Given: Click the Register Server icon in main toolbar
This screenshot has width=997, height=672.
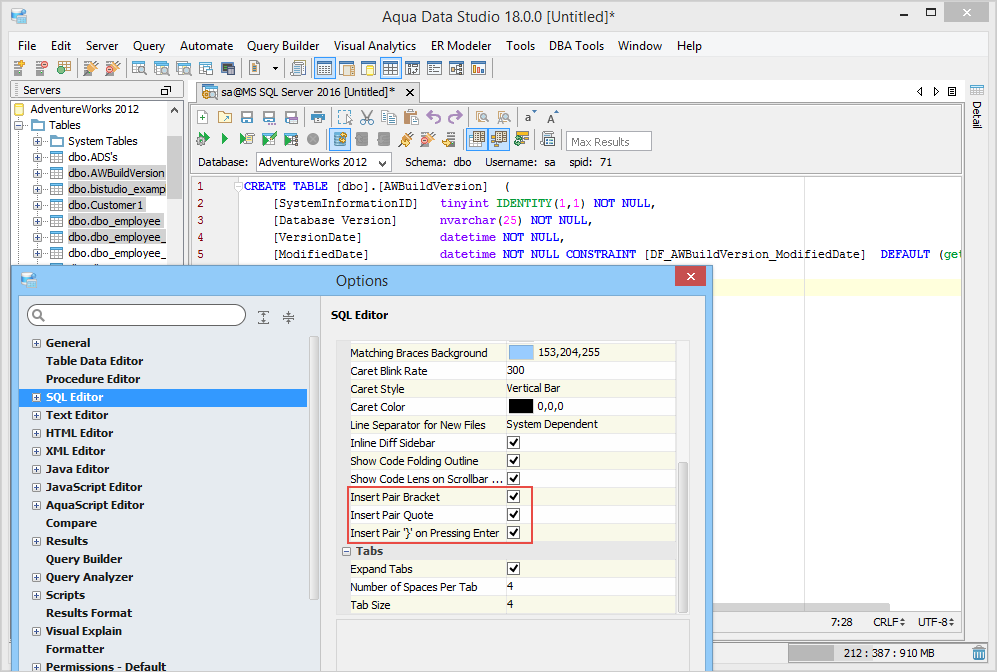Looking at the screenshot, I should 19,67.
